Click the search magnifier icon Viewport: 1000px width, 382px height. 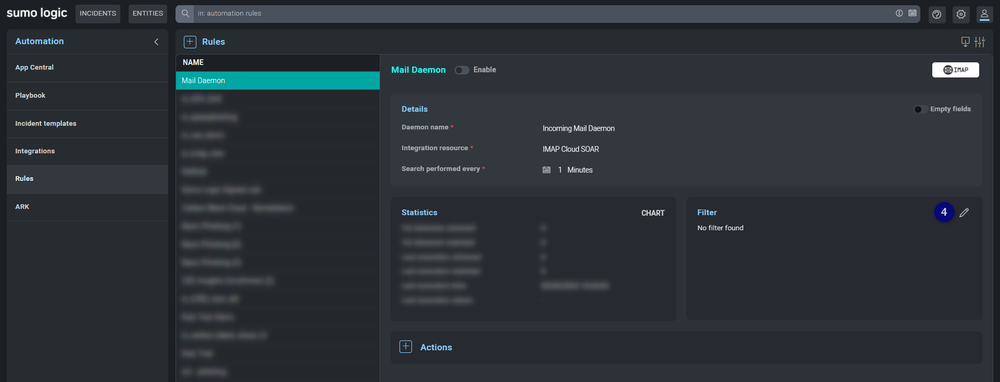[185, 13]
